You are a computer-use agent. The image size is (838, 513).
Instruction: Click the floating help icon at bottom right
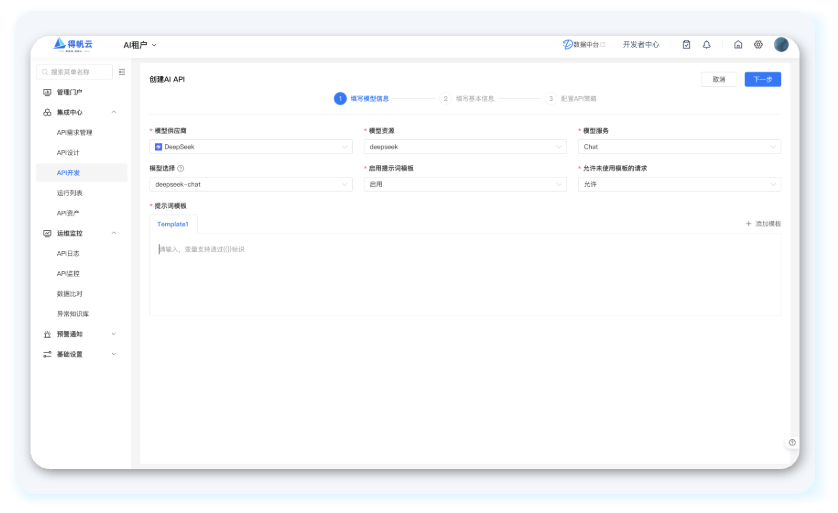792,442
